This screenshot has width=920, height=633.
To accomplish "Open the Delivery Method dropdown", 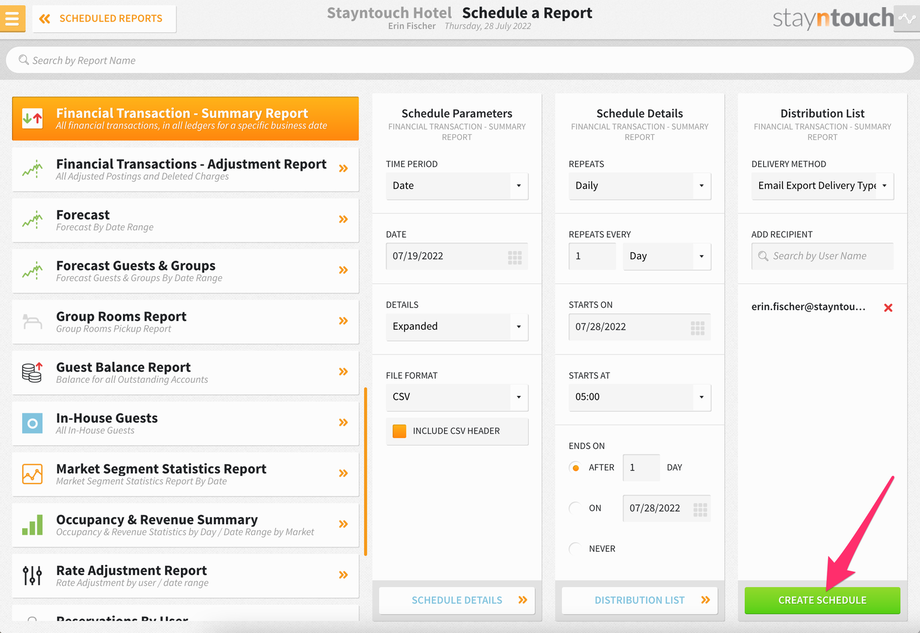I will point(822,185).
